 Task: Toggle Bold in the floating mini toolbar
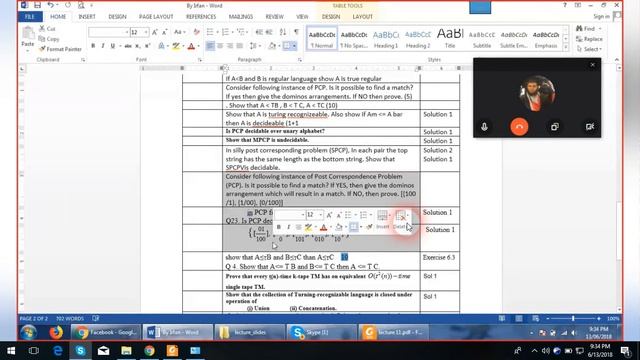(279, 227)
